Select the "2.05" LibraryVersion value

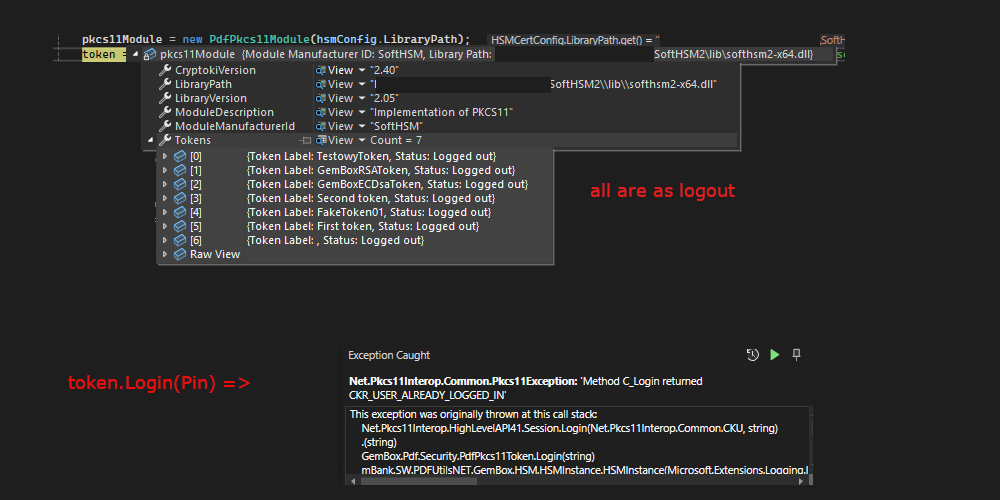(385, 98)
